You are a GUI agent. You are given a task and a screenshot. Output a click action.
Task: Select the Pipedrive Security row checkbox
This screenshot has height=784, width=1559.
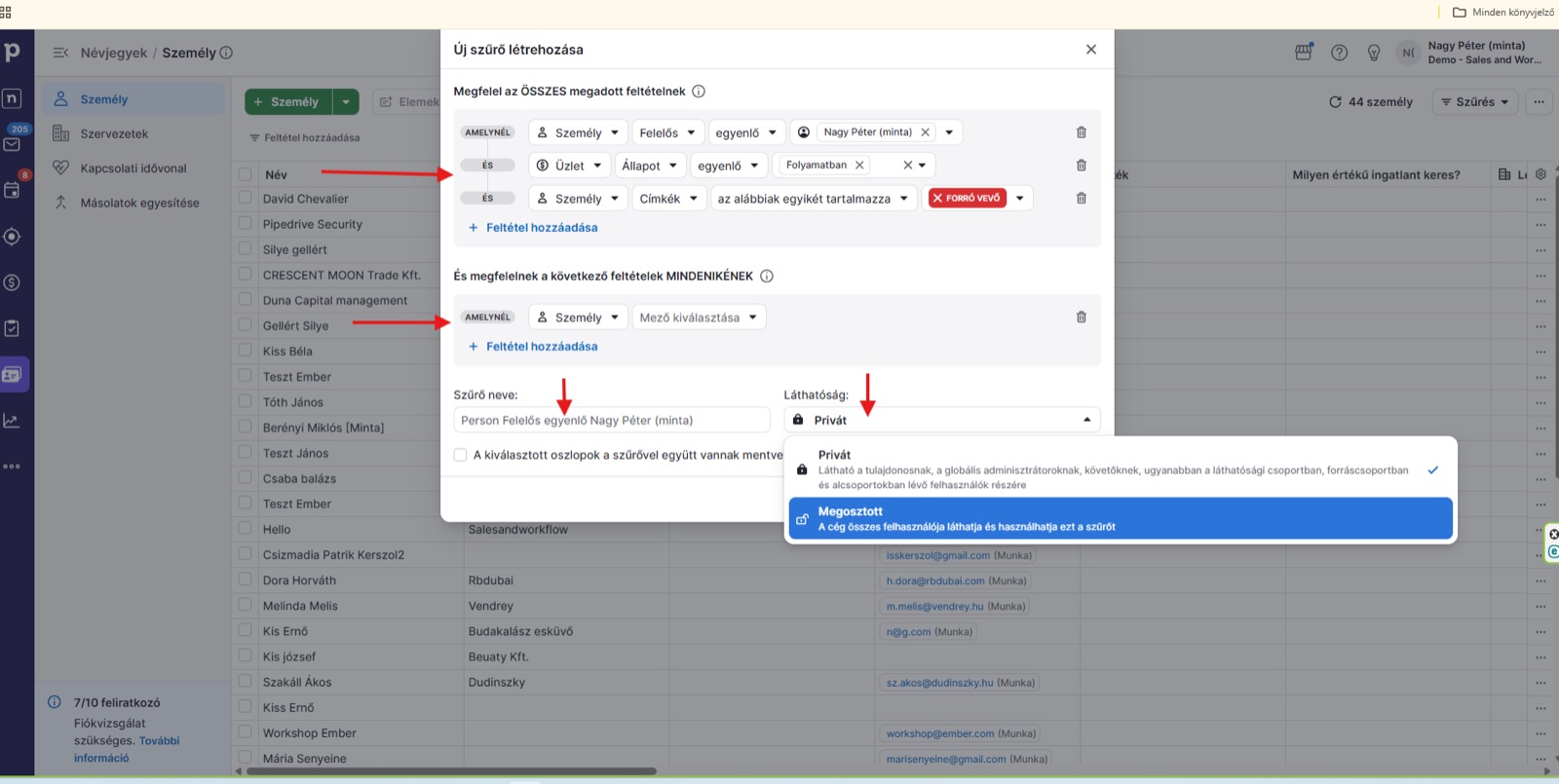245,223
